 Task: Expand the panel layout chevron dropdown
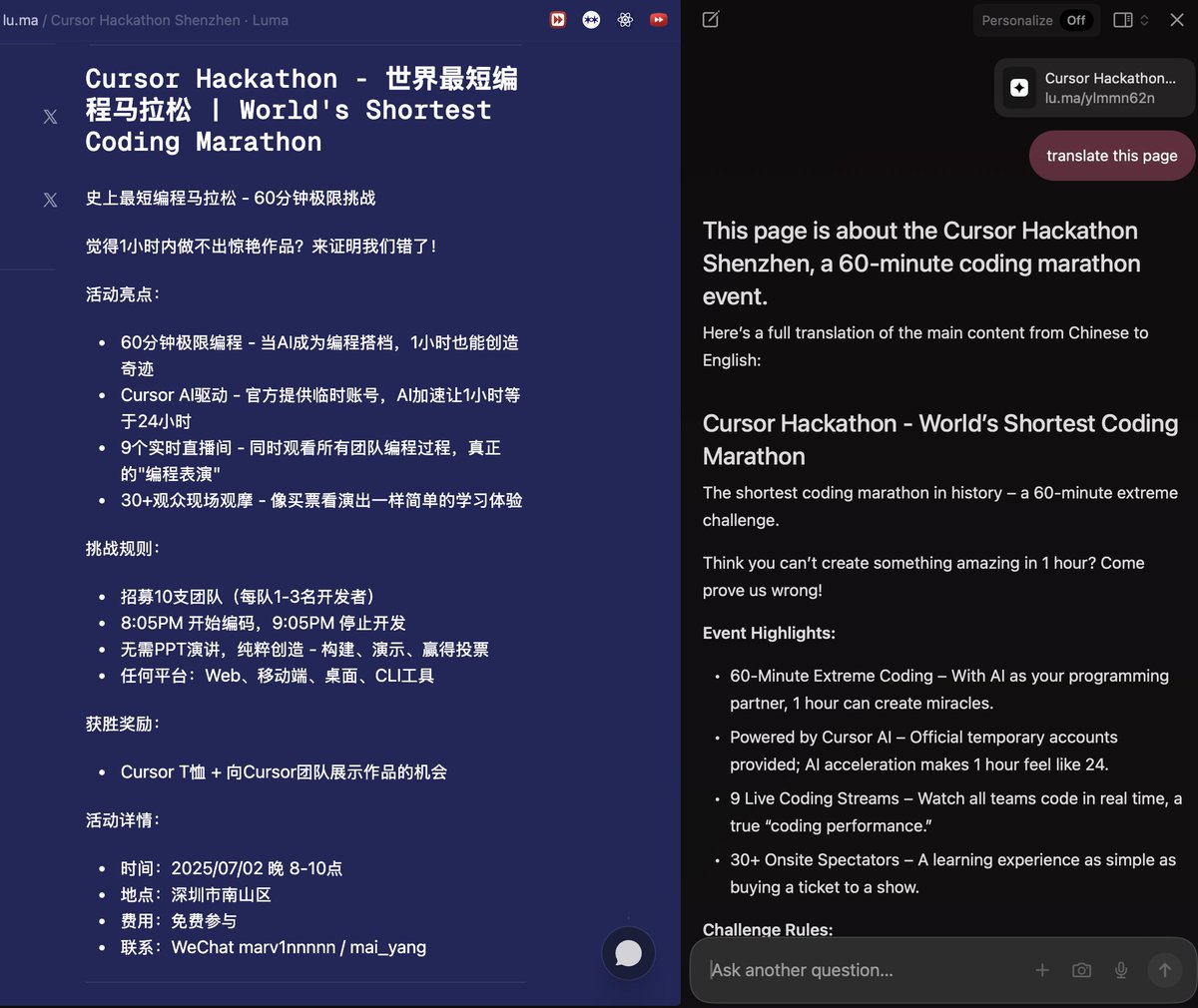coord(1144,20)
